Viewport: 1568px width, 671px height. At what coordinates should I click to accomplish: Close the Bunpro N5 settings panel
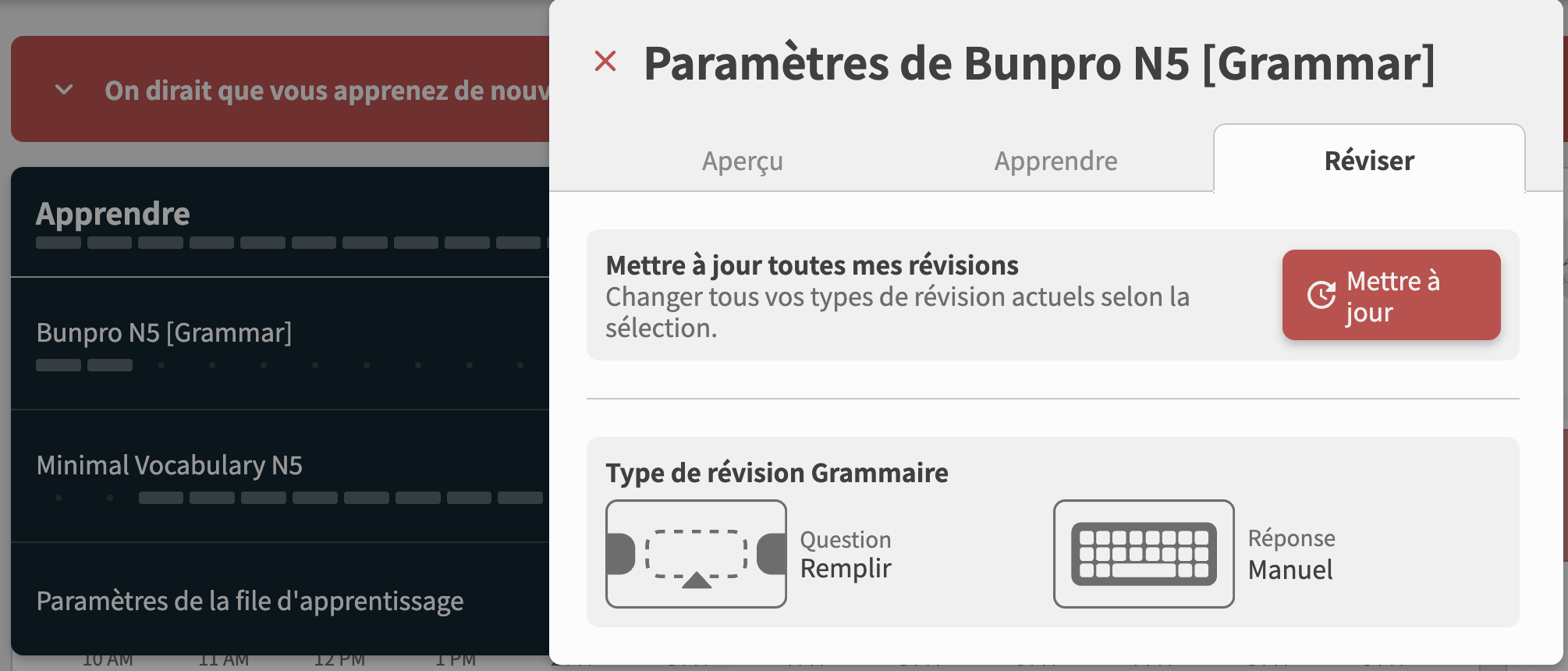click(605, 62)
